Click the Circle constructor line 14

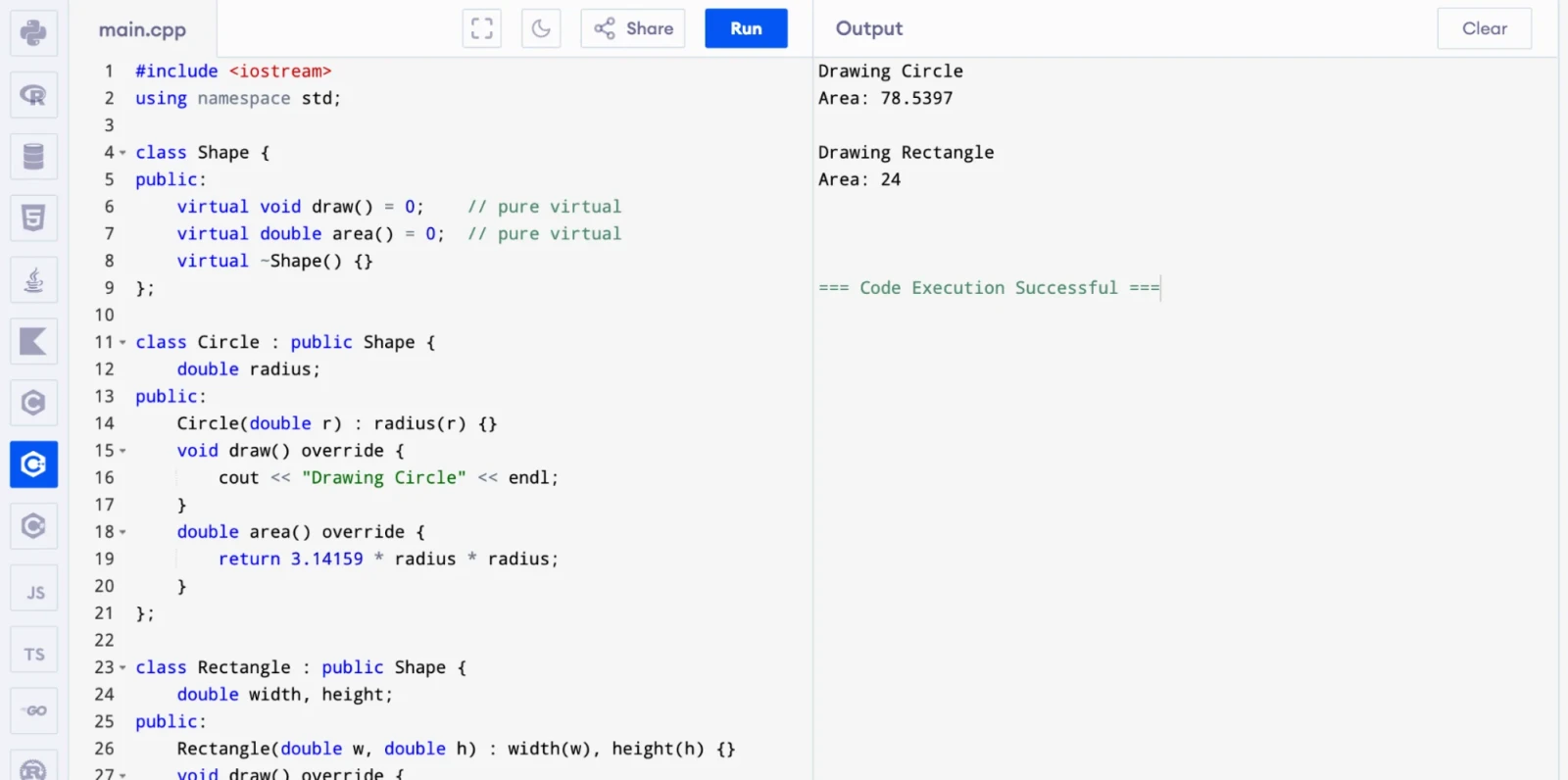tap(337, 423)
